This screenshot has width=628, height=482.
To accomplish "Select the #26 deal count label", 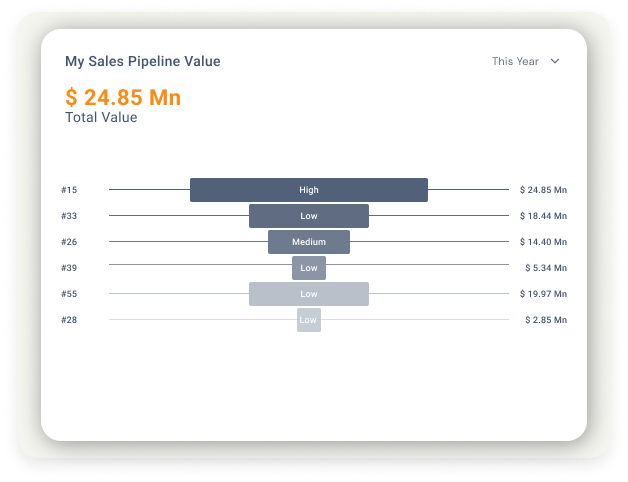I will tap(69, 242).
